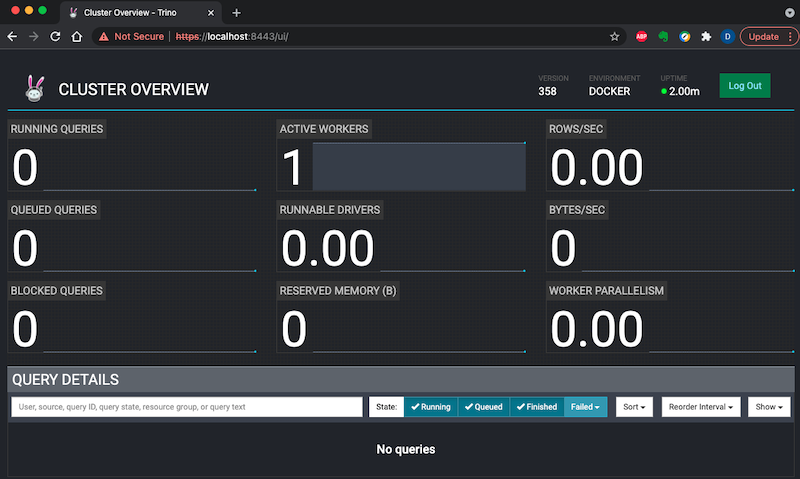Click the WORKER PARALLELISM label

coord(606,290)
